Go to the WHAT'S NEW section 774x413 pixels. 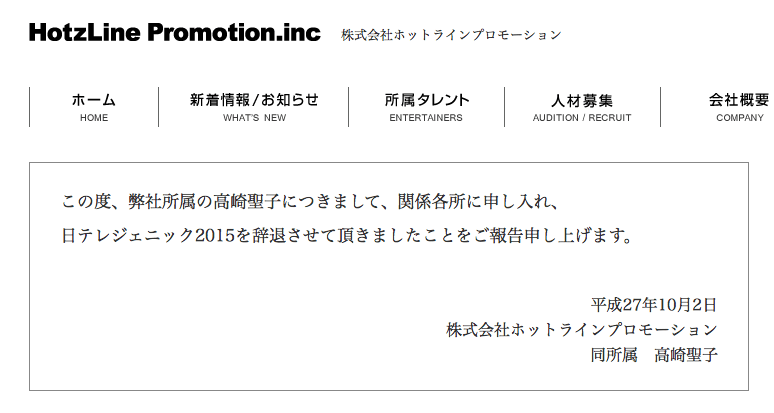254,118
